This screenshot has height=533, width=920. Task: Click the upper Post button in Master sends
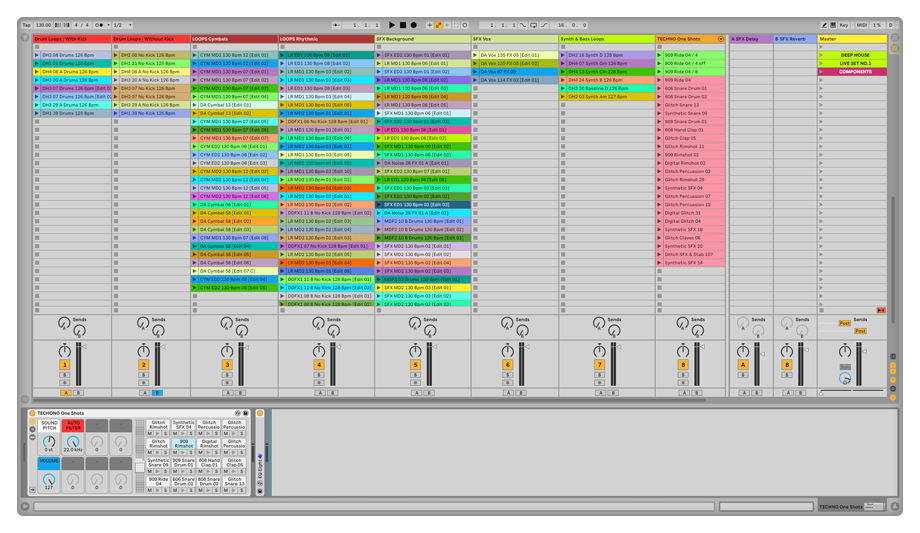[844, 323]
